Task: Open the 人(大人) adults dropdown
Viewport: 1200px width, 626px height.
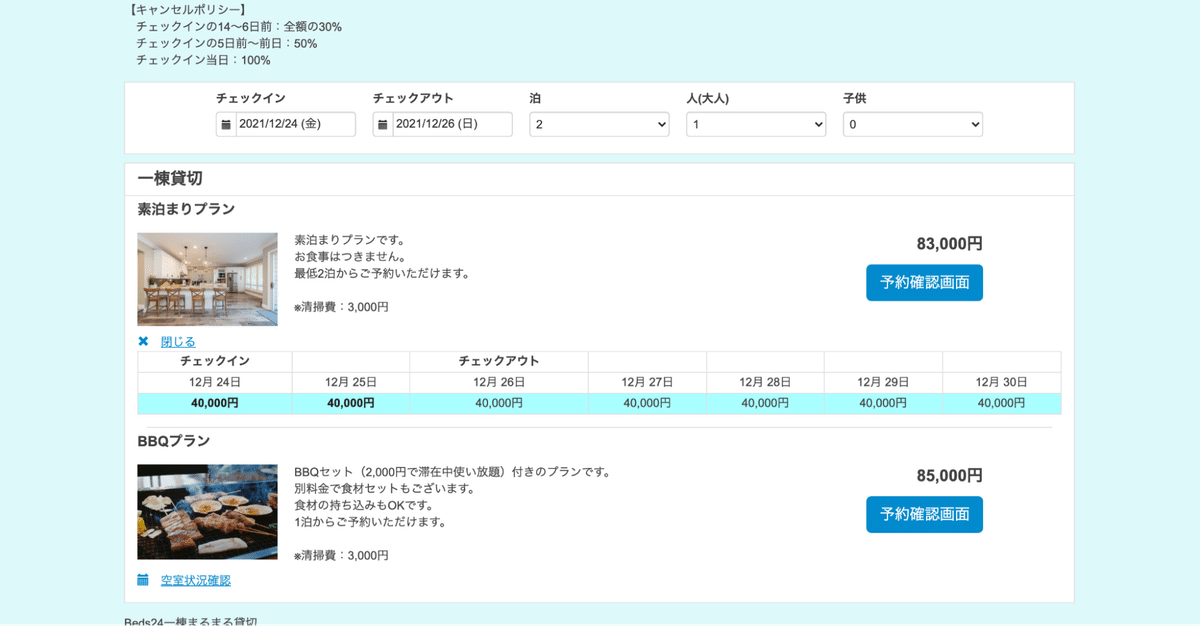Action: point(756,124)
